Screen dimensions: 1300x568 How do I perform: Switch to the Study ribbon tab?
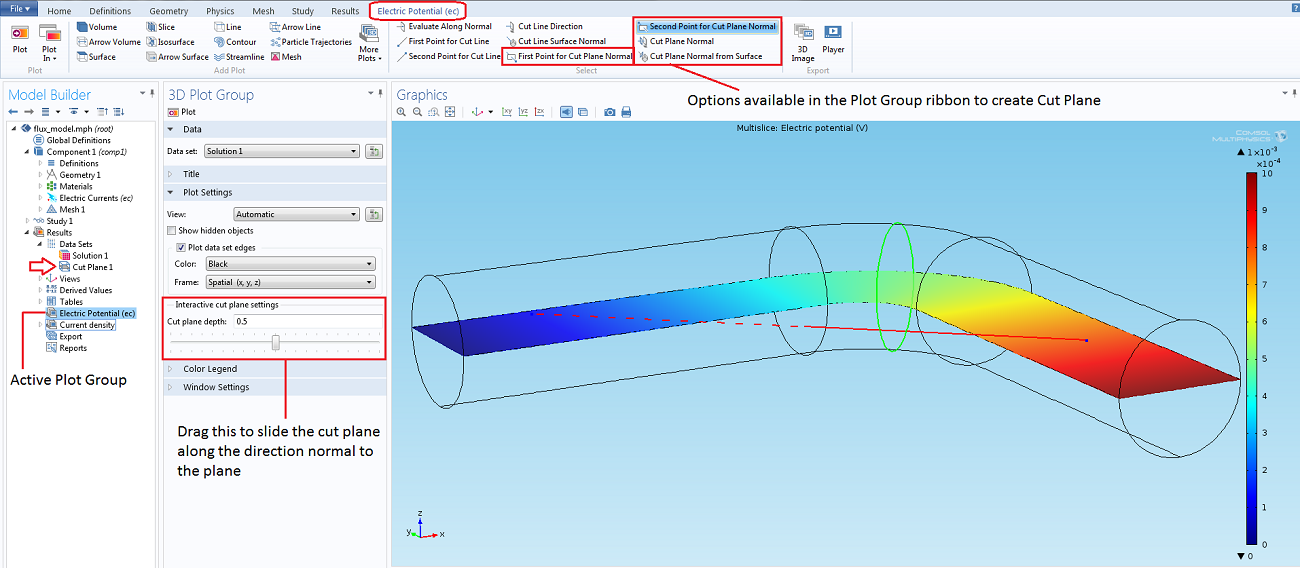point(302,11)
